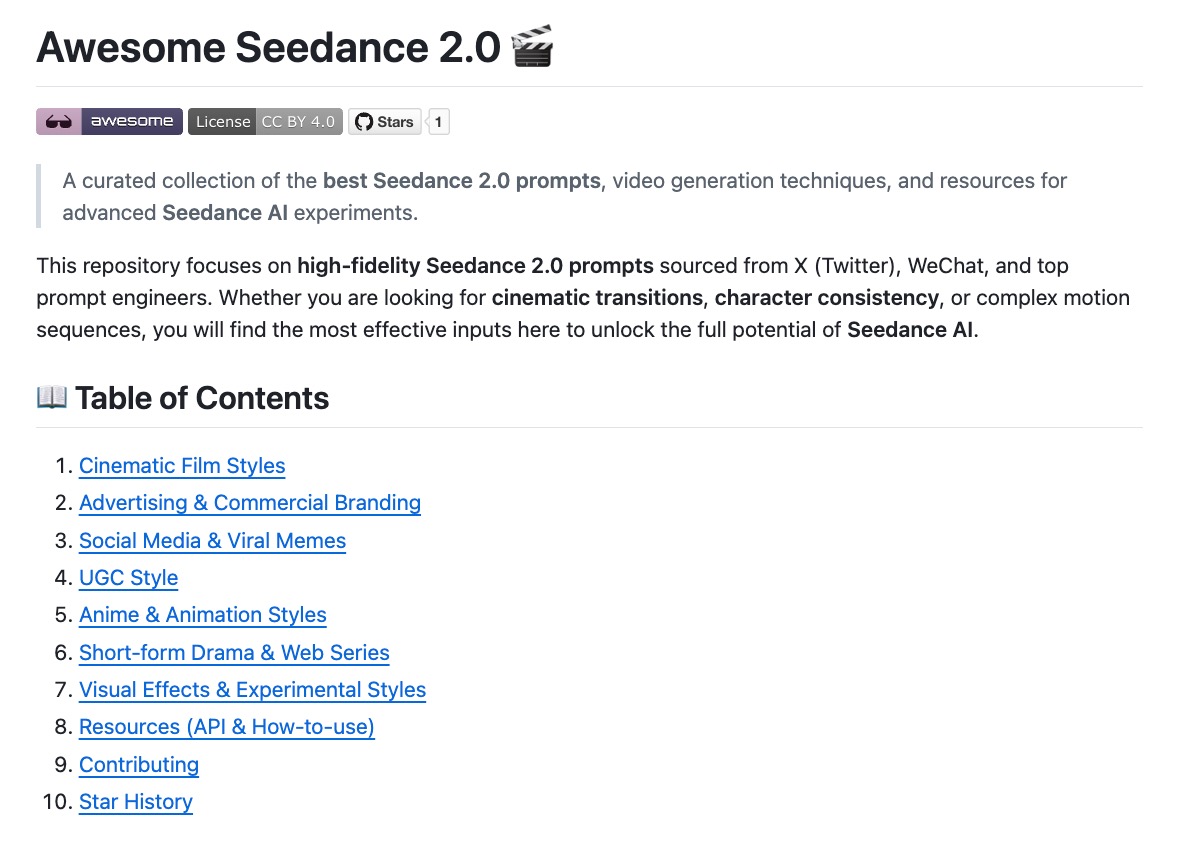Go to Advertising & Commercial Branding section
This screenshot has width=1180, height=844.
[x=250, y=503]
